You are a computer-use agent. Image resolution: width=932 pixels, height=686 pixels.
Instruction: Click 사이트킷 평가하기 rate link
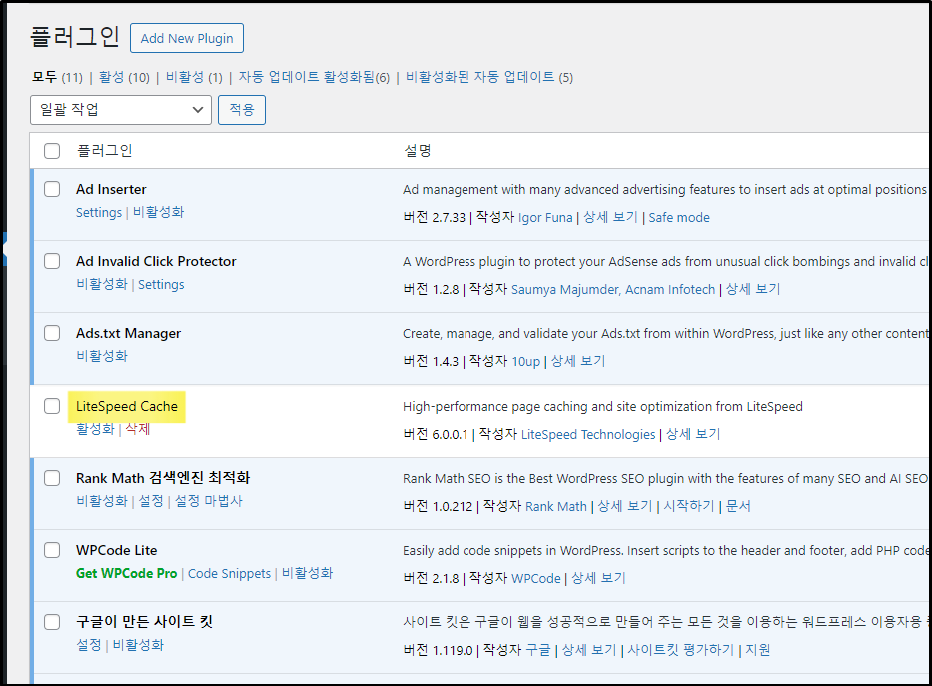681,650
